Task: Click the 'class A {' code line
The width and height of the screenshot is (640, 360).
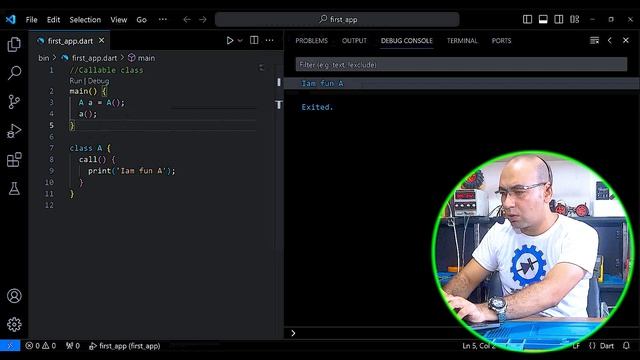Action: click(90, 148)
